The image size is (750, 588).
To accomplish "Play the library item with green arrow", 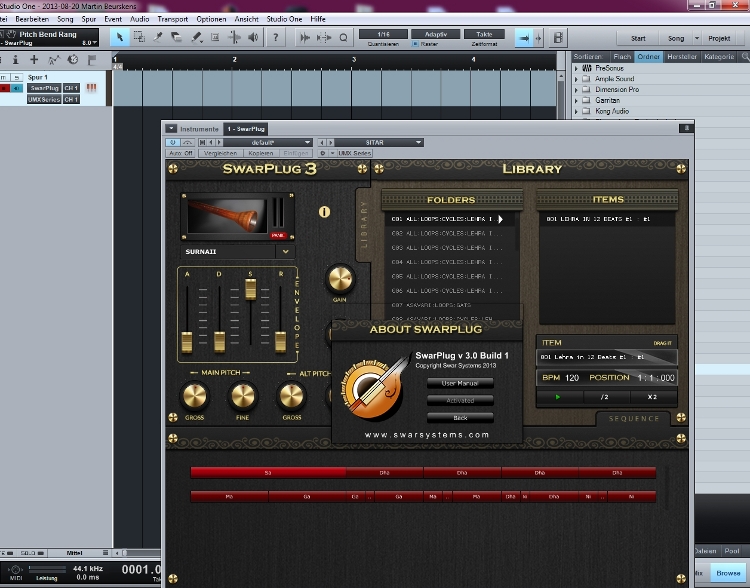I will (558, 397).
